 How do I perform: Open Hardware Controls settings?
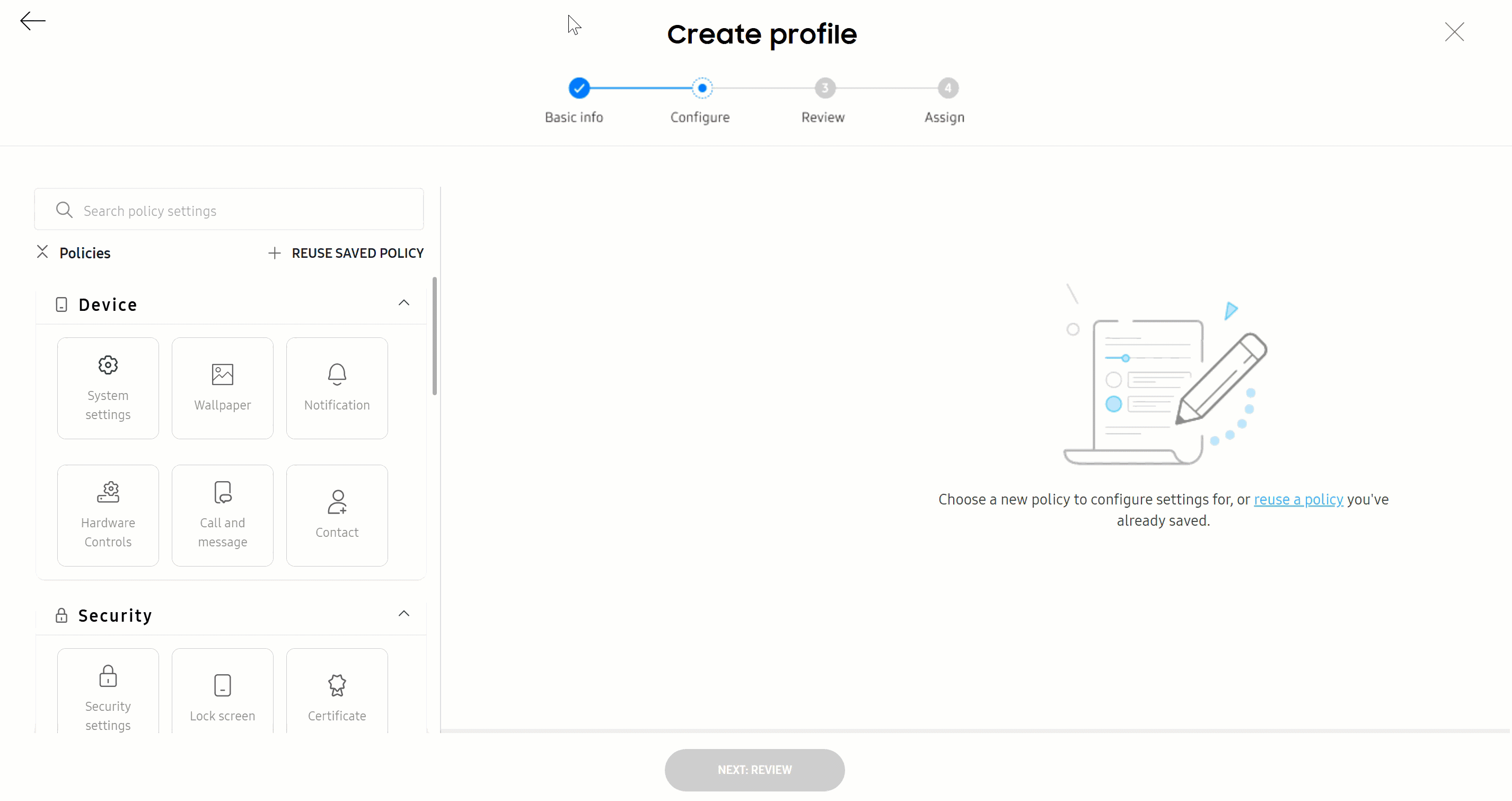point(108,515)
